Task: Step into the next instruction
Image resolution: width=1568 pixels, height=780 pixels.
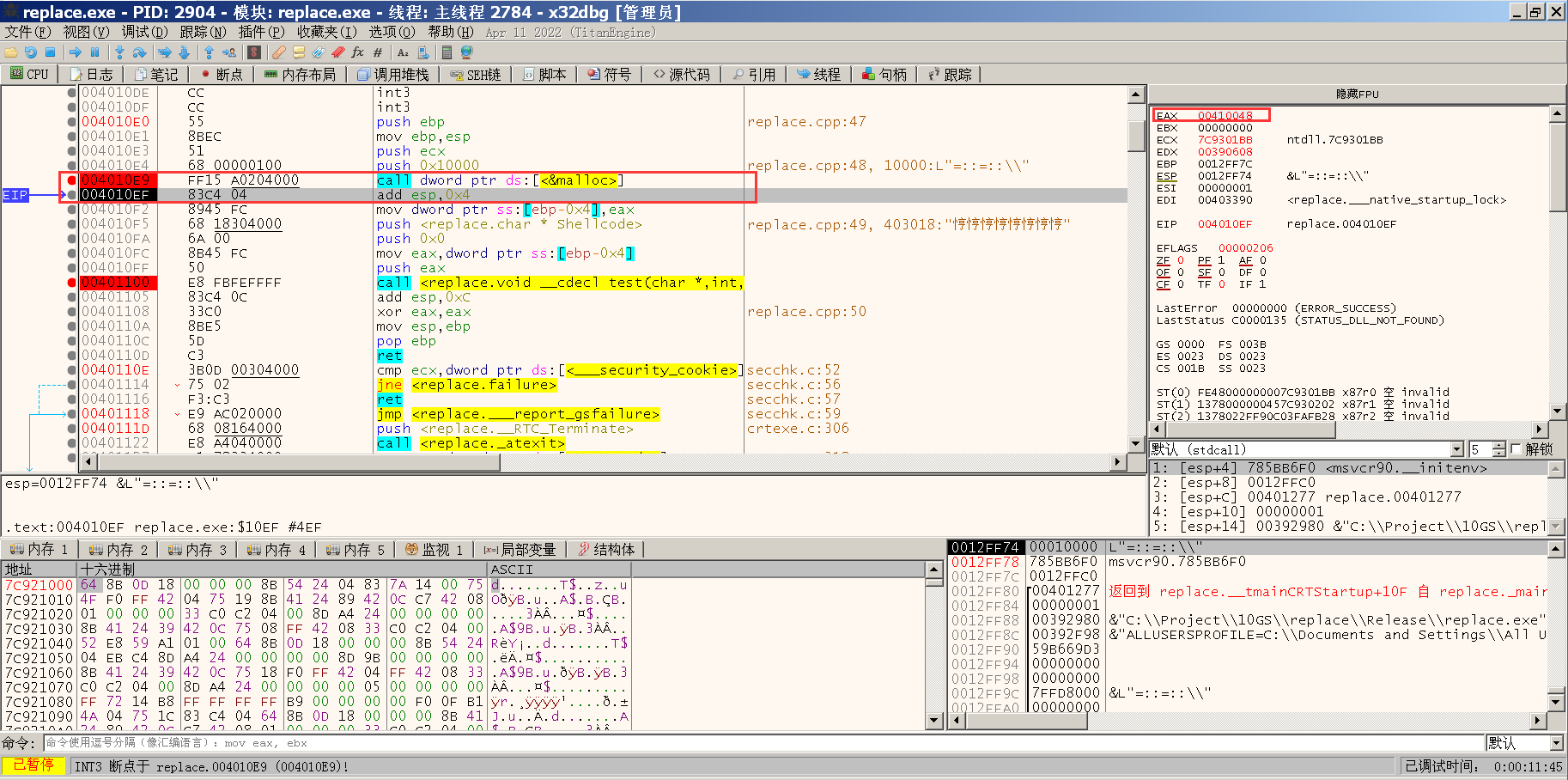Action: (120, 52)
